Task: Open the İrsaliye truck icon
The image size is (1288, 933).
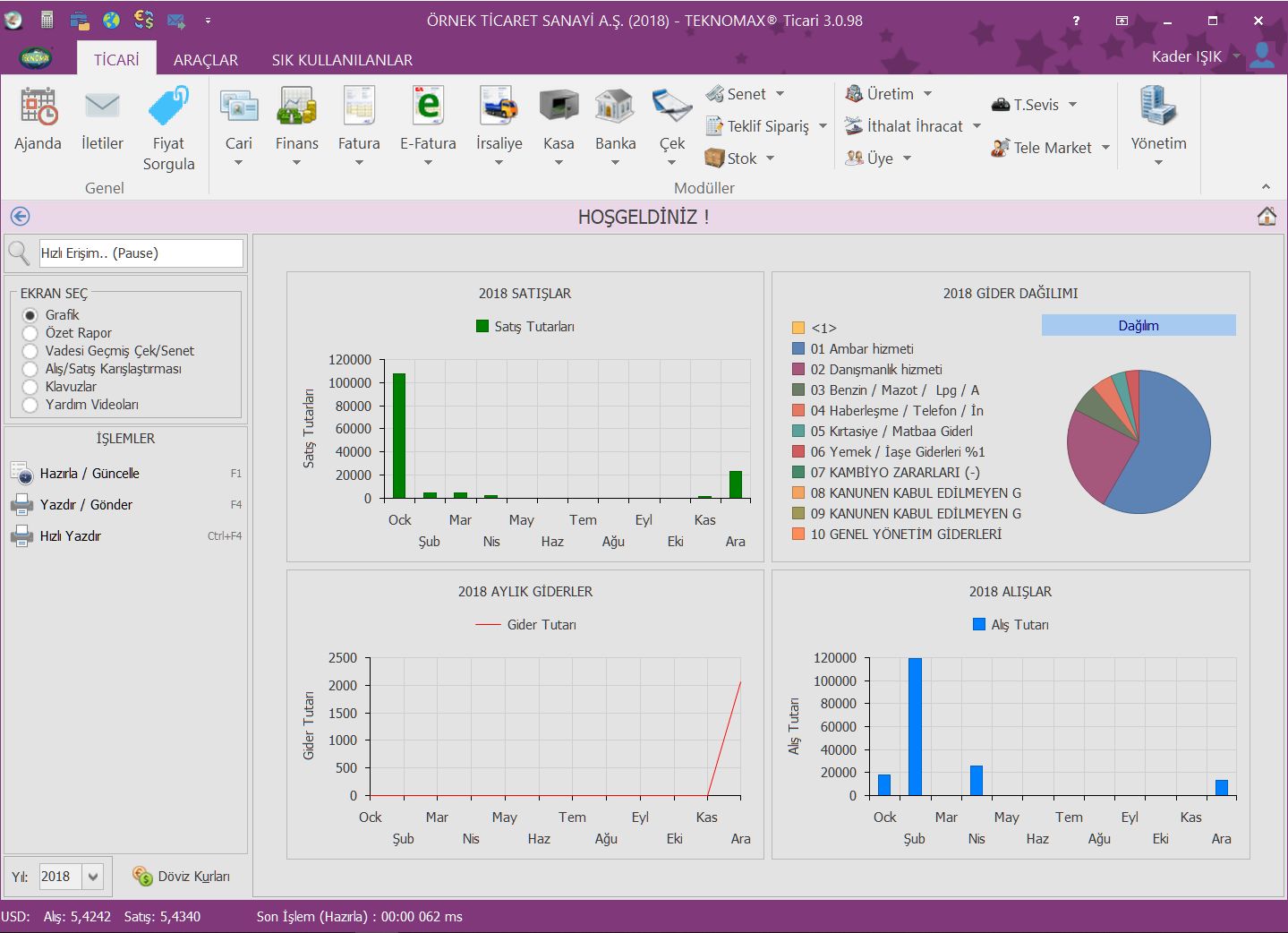Action: pos(499,107)
